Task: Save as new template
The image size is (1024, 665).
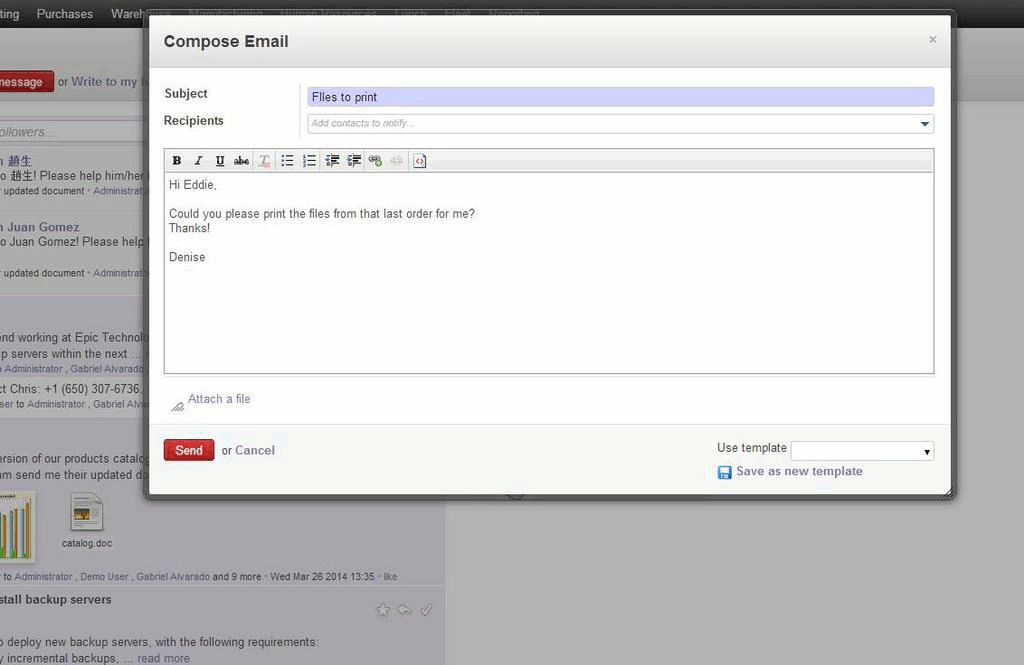Action: coord(798,472)
